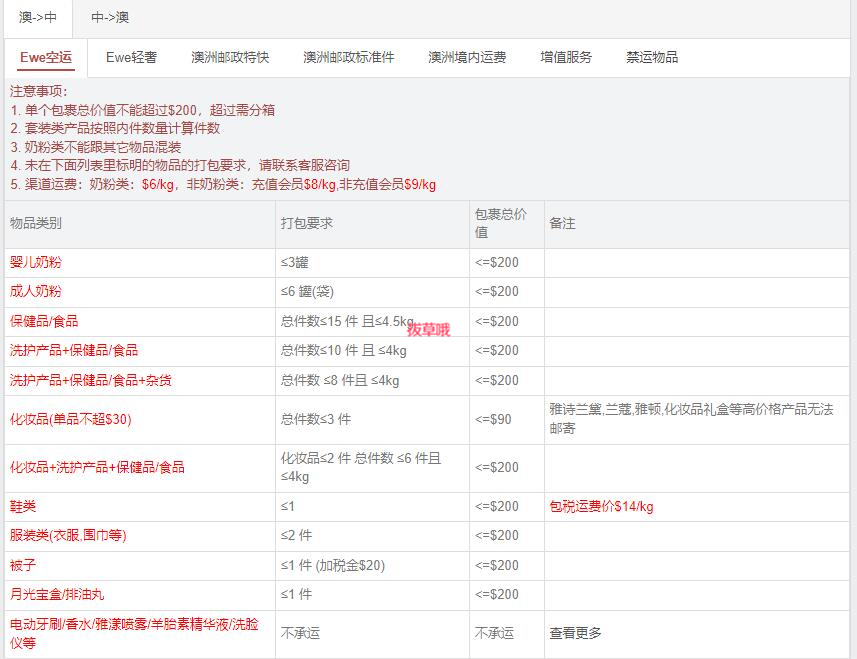The height and width of the screenshot is (659, 857).
Task: Open the 澳洲邮政标准件 tab
Action: (x=349, y=57)
